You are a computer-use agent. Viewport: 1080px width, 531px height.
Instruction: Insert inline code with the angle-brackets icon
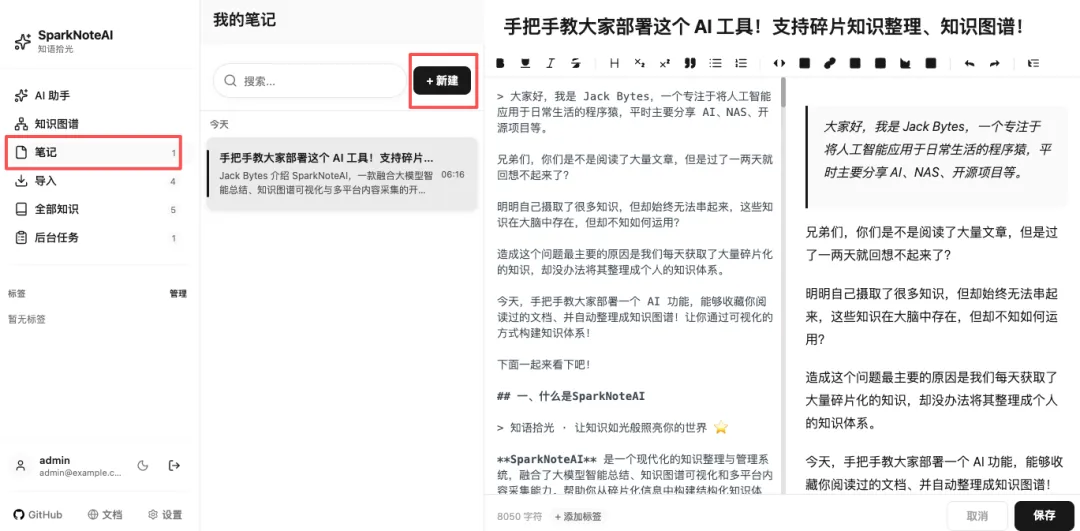pos(779,63)
